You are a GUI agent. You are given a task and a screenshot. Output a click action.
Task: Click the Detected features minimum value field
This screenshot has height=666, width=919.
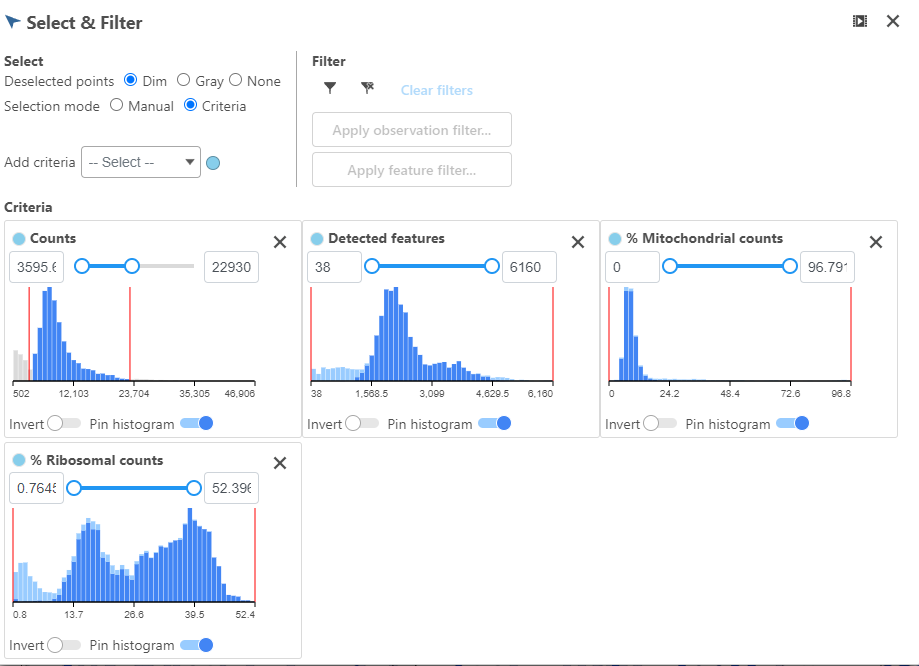pos(334,267)
